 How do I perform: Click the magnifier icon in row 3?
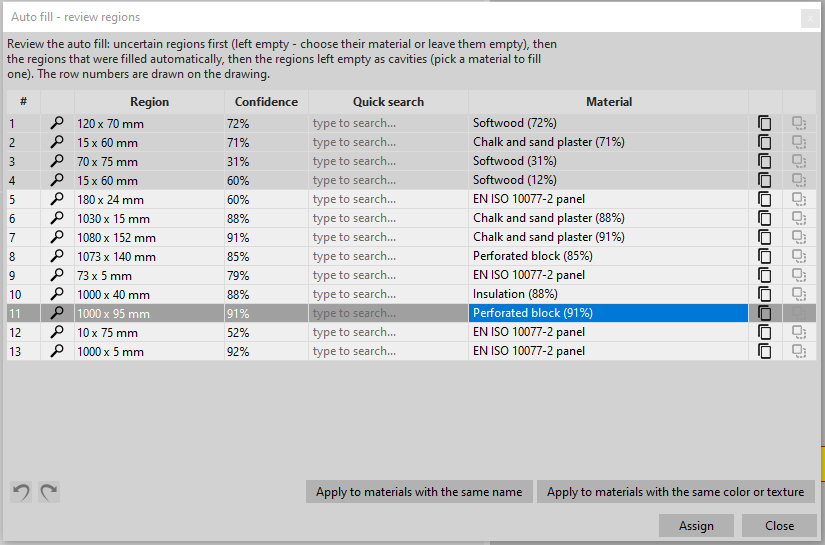pyautogui.click(x=57, y=161)
